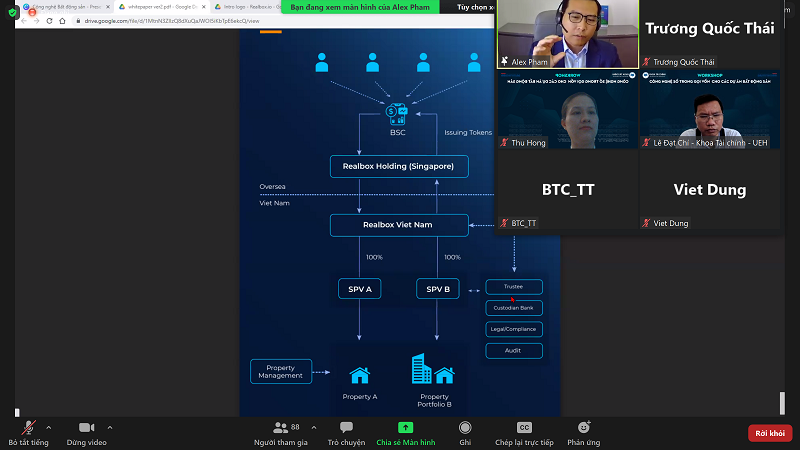Click browser back arrow
Screen dimensions: 800x450
(24, 21)
